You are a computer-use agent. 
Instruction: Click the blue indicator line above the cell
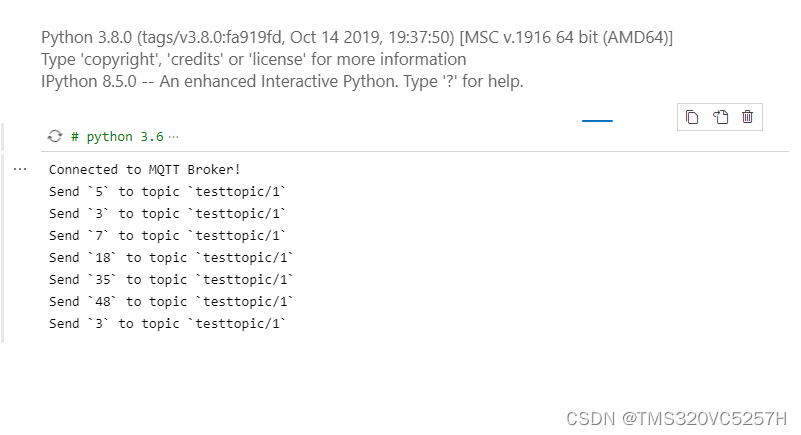click(597, 120)
